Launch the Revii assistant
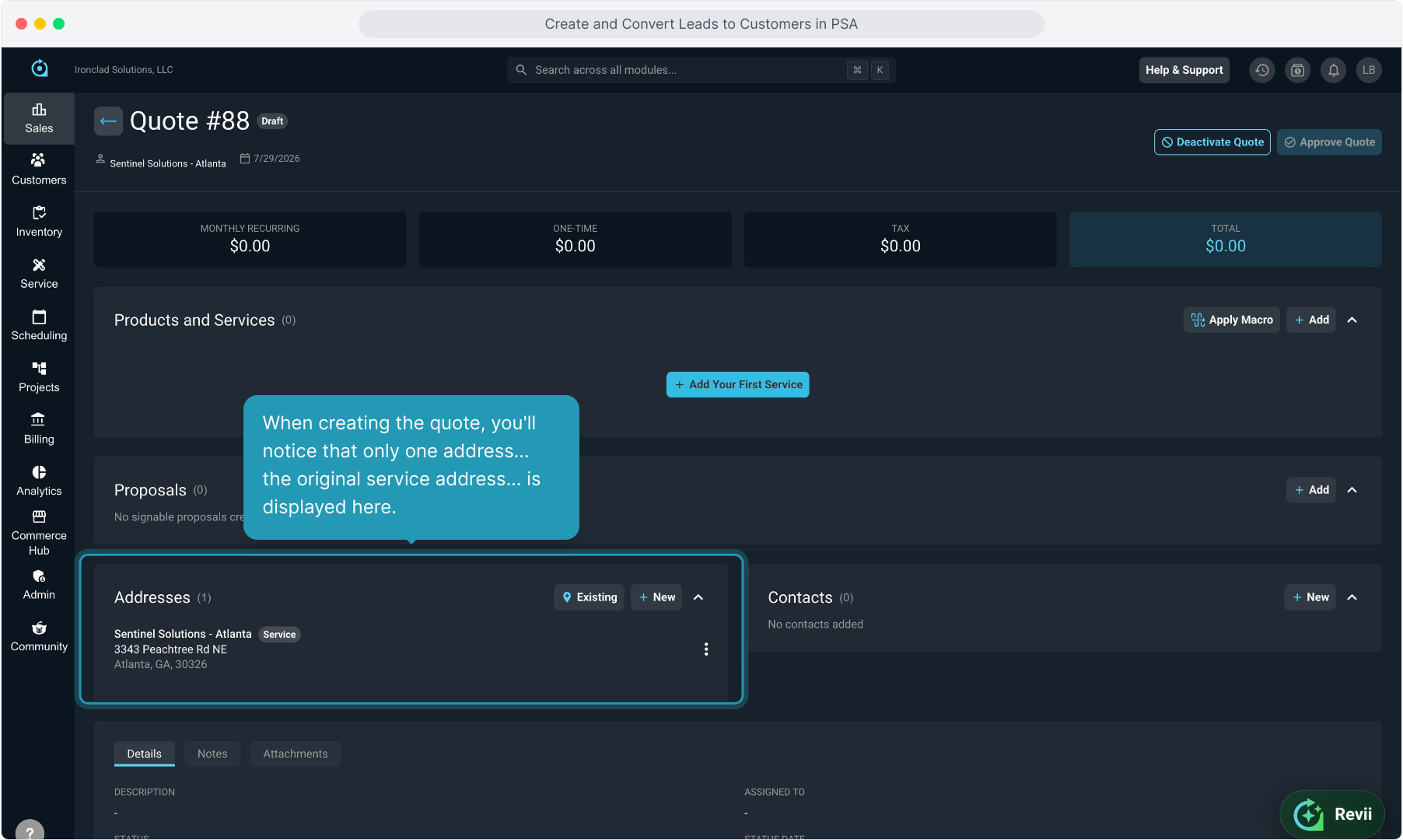The width and height of the screenshot is (1403, 840). (1333, 814)
